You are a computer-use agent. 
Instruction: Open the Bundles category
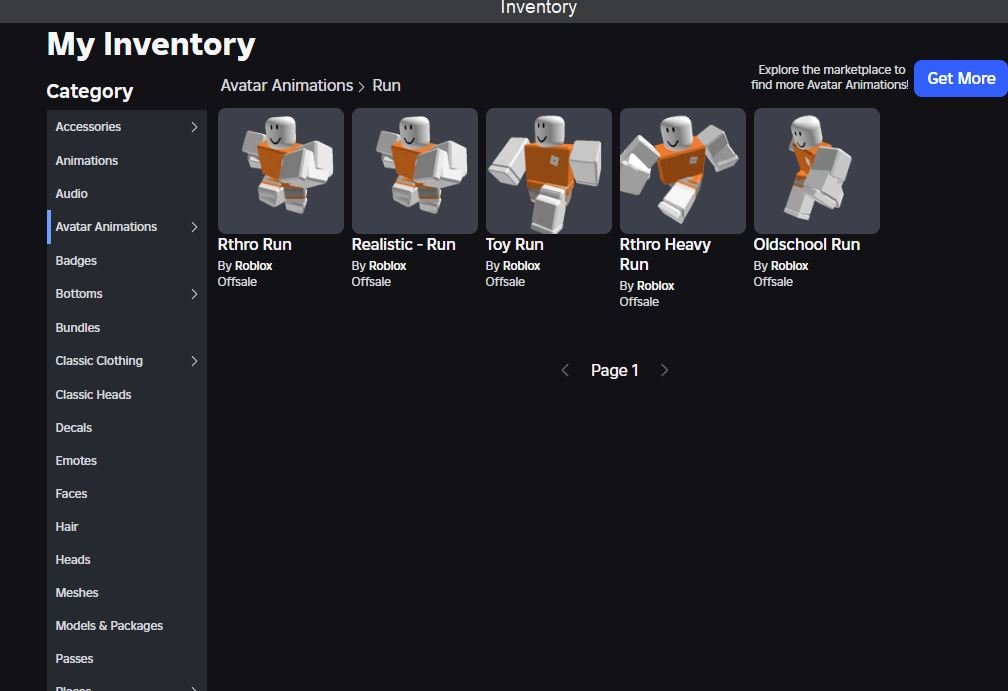pos(78,328)
